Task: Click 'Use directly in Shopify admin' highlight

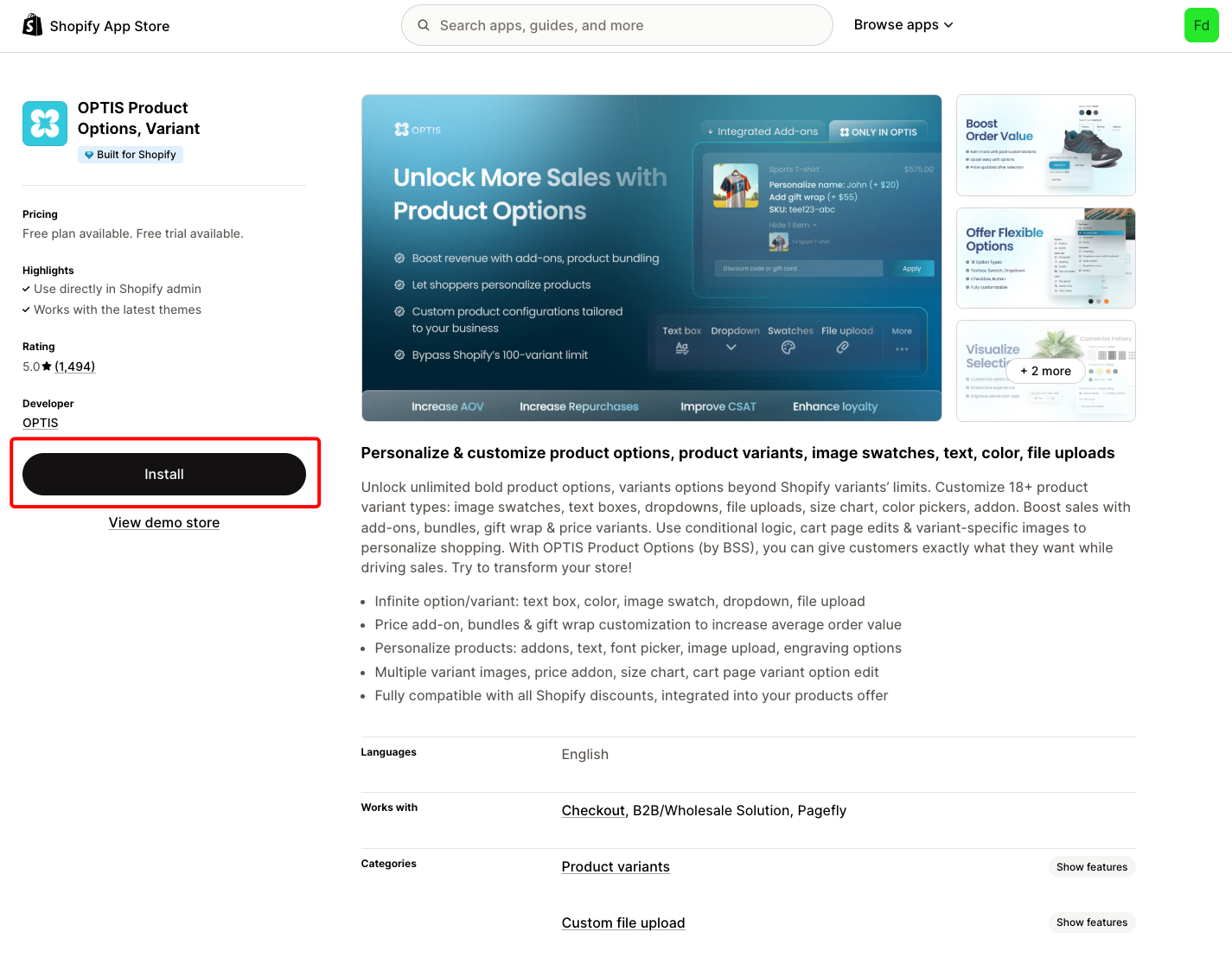Action: click(x=118, y=289)
